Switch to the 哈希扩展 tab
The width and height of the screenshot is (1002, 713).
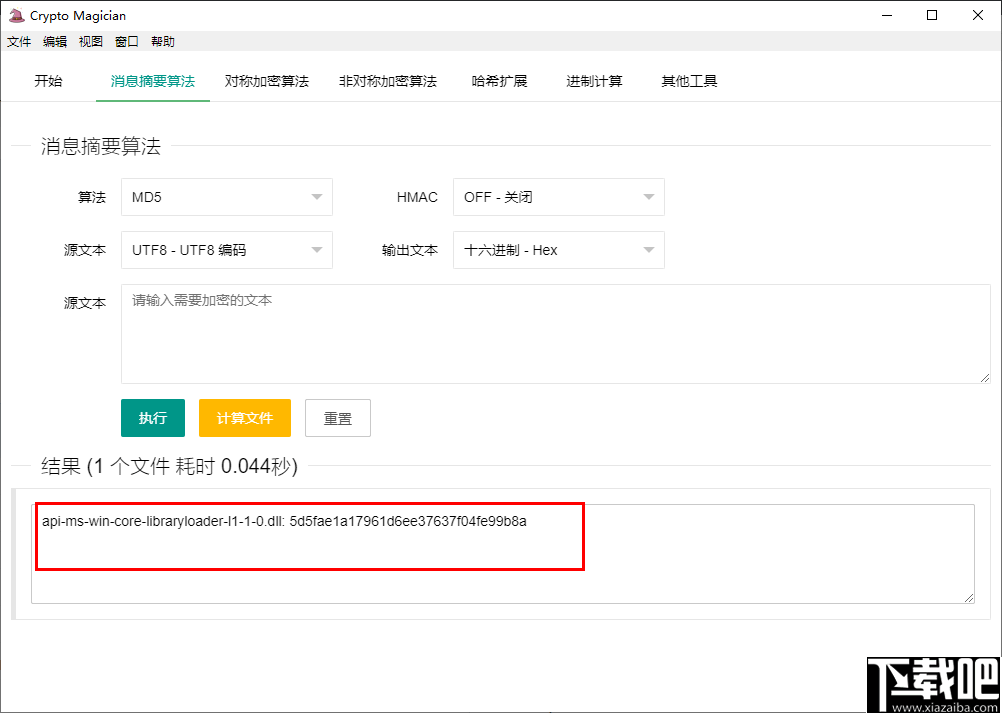[500, 81]
